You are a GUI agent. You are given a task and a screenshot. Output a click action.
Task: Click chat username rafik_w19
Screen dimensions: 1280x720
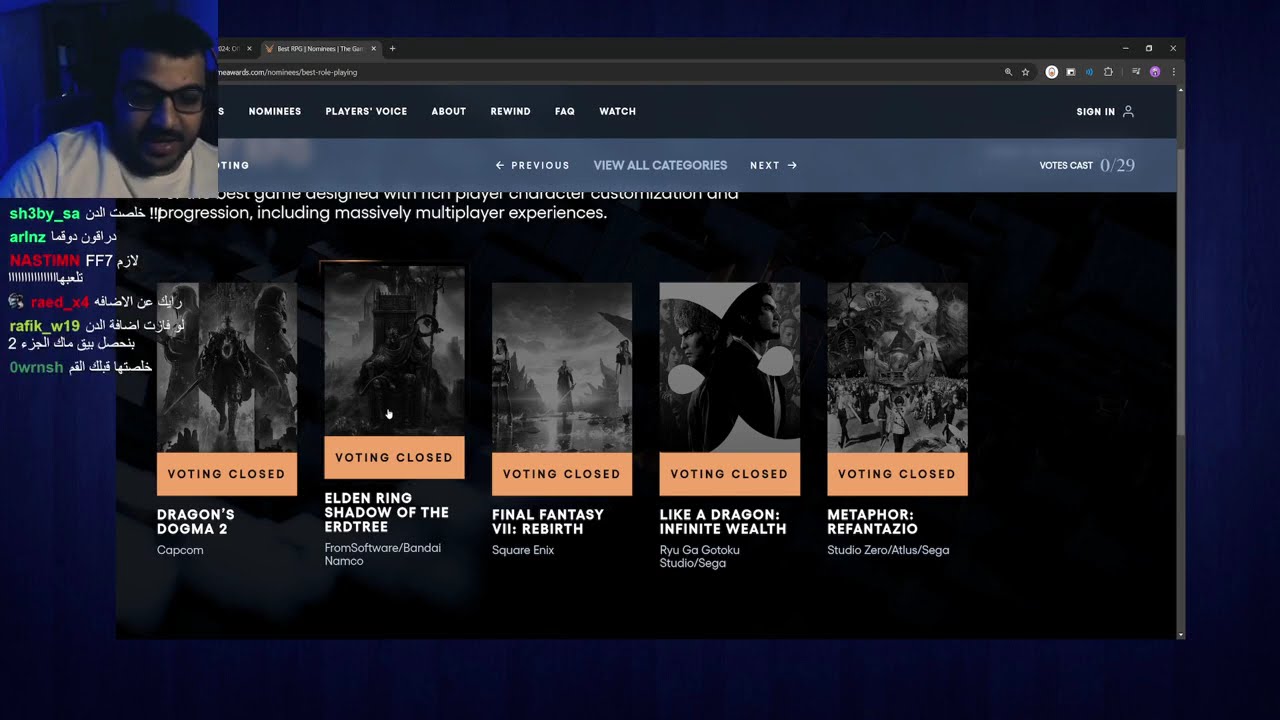pos(44,326)
